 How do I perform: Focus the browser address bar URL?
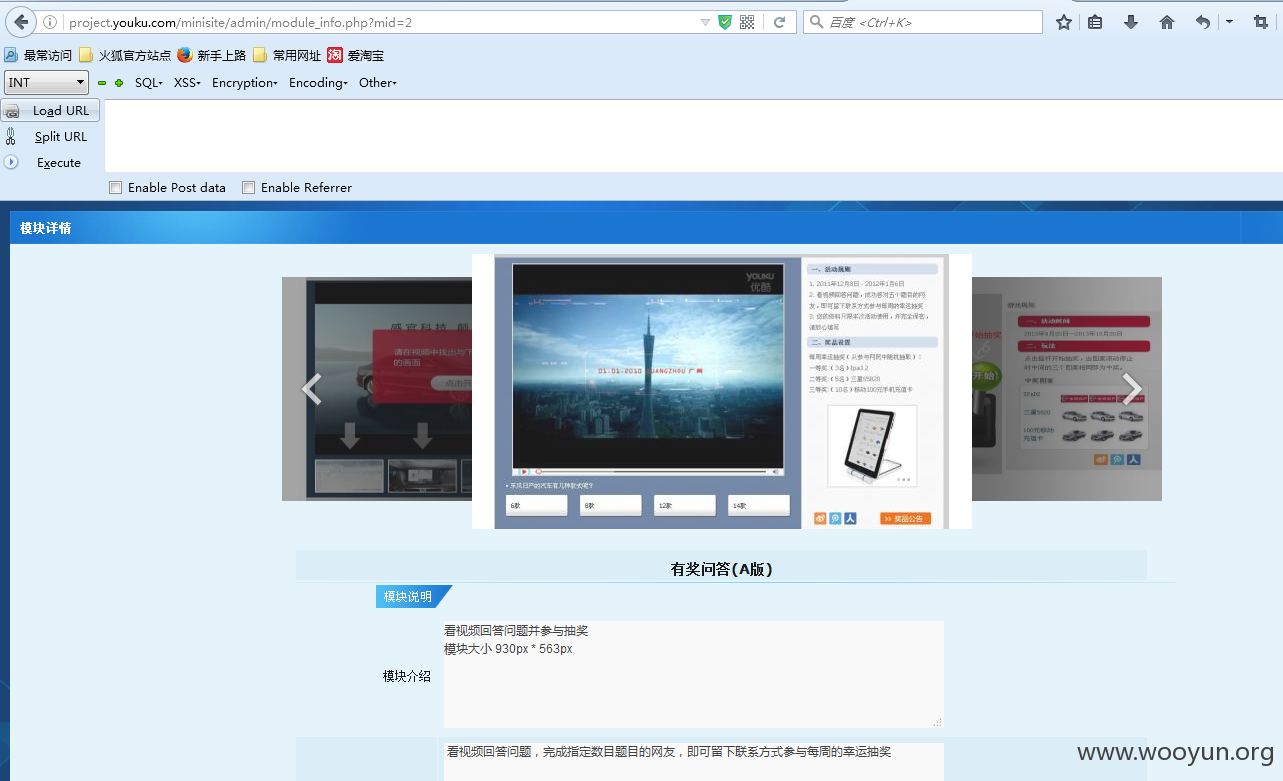380,22
